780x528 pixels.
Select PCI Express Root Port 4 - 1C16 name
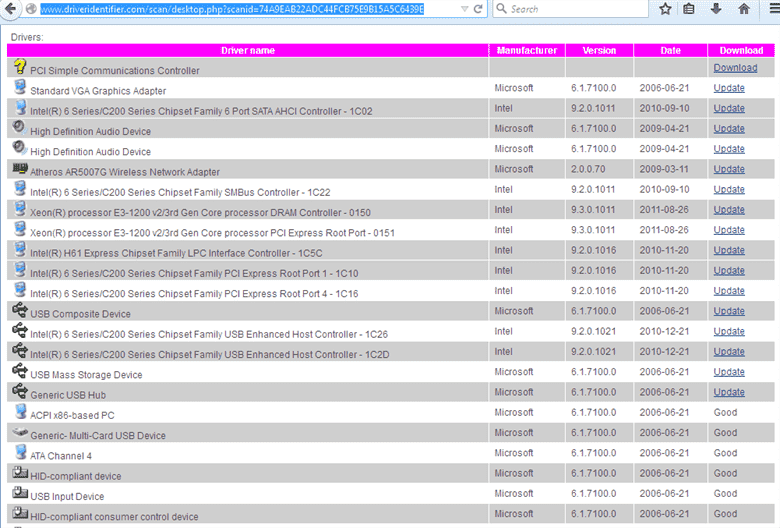point(194,294)
